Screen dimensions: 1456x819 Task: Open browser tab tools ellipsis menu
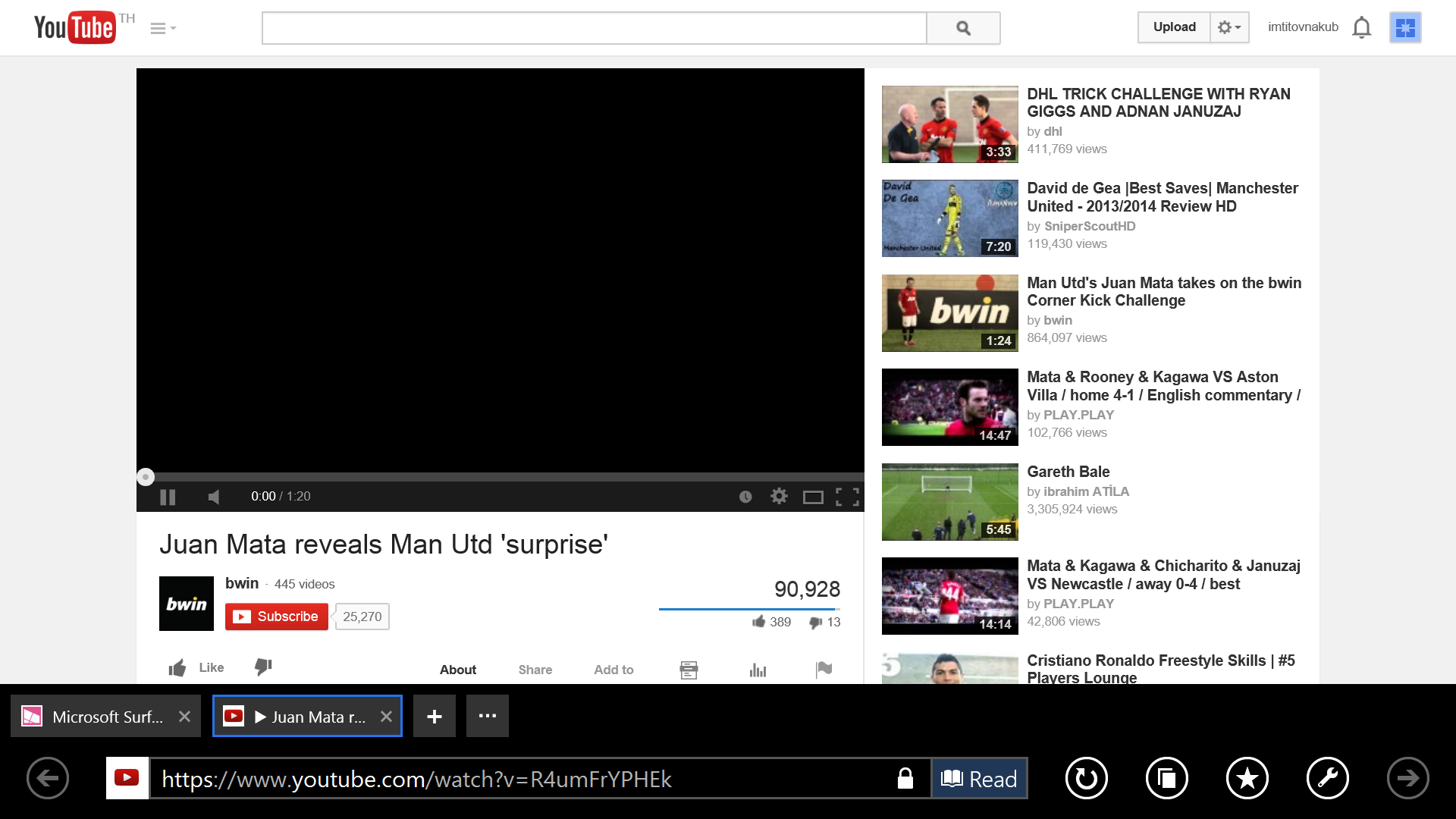tap(488, 716)
